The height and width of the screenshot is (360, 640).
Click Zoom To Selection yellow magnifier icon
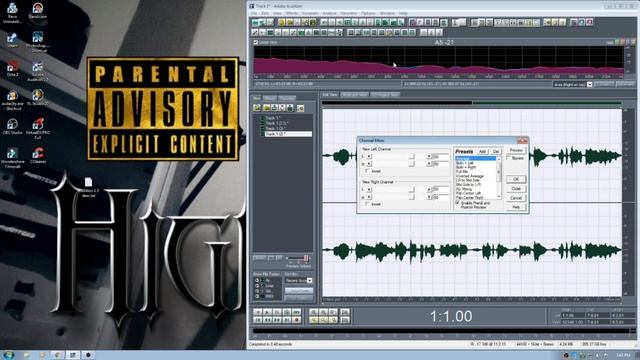313,320
